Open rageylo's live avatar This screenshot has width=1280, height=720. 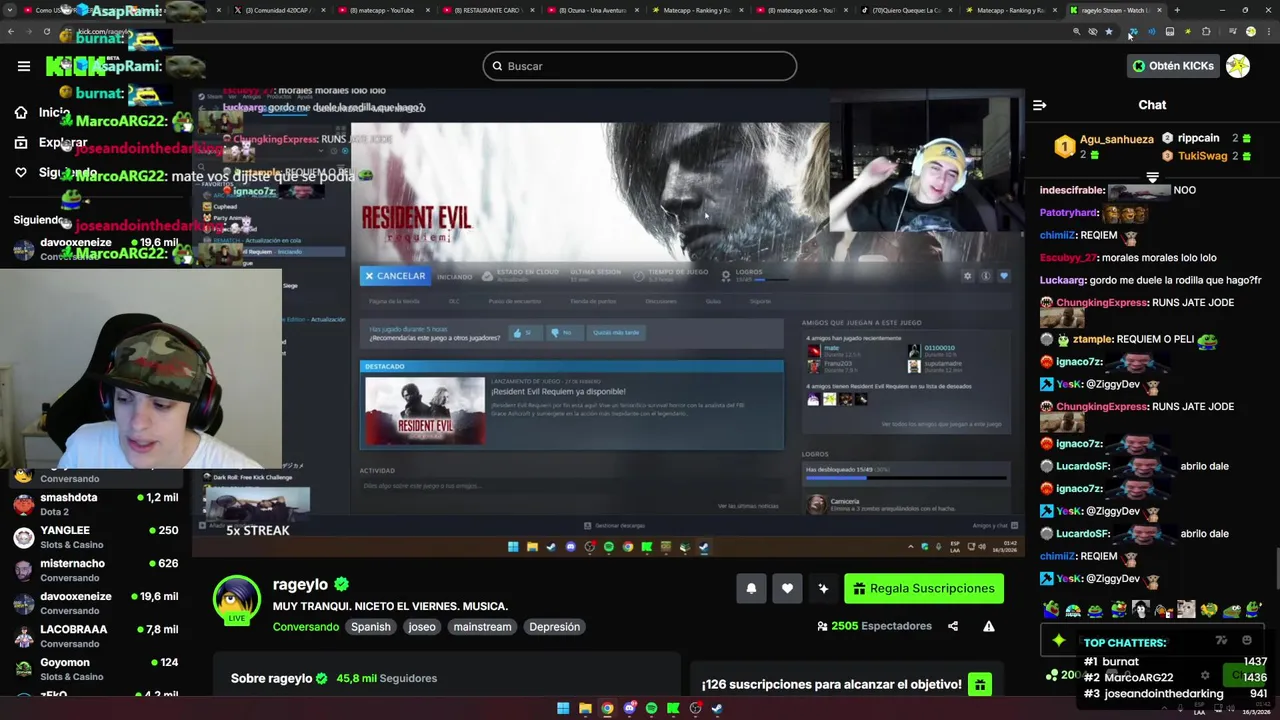(237, 599)
